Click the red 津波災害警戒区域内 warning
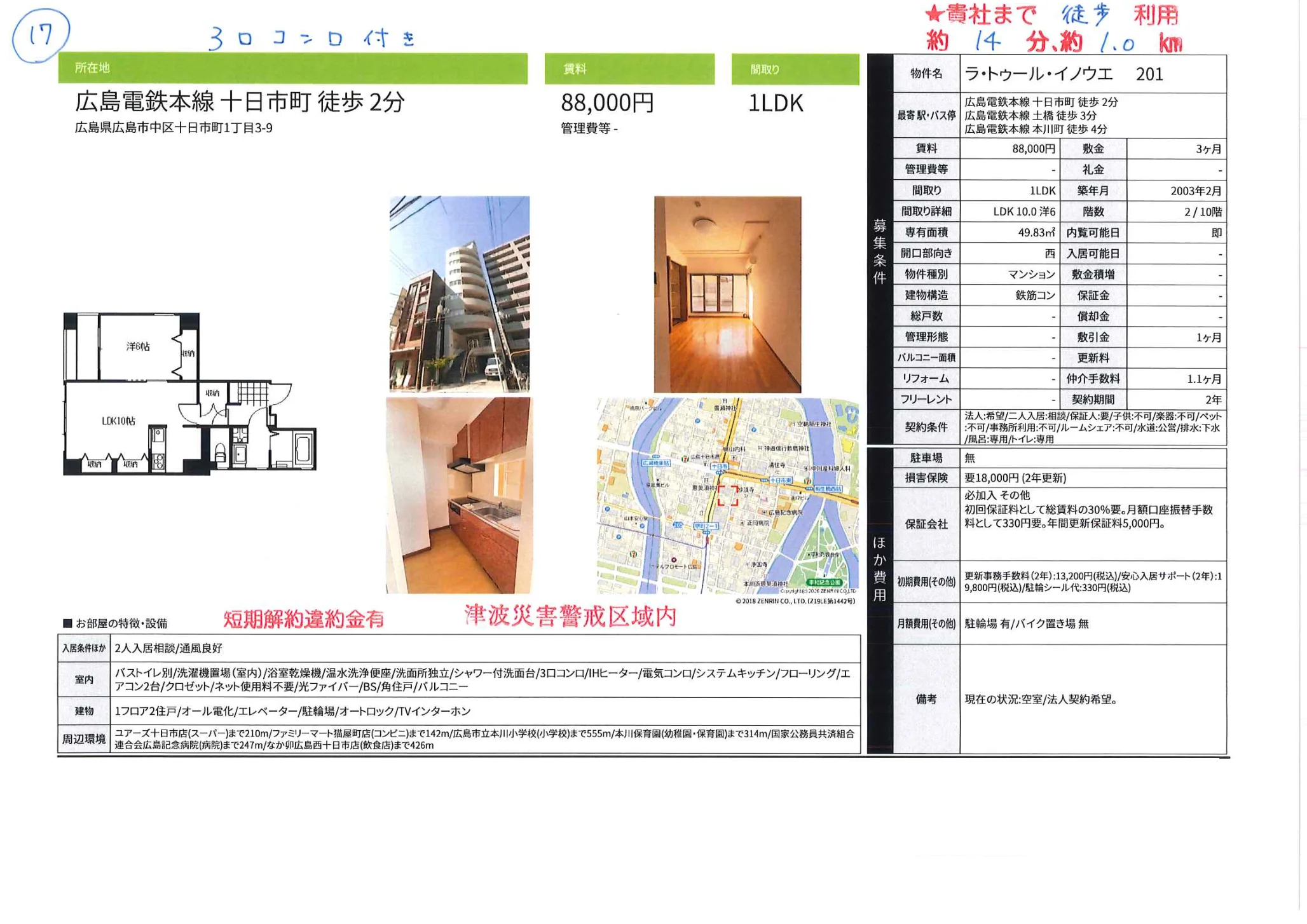1307x924 pixels. pyautogui.click(x=570, y=616)
